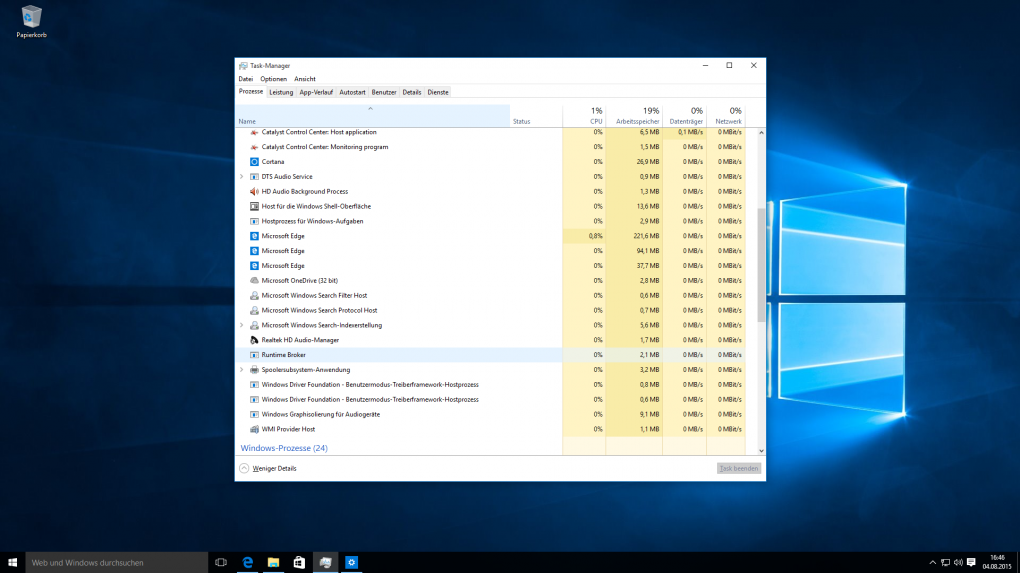Expand the DTS Audio Service row
Viewport: 1020px width, 573px height.
click(242, 177)
